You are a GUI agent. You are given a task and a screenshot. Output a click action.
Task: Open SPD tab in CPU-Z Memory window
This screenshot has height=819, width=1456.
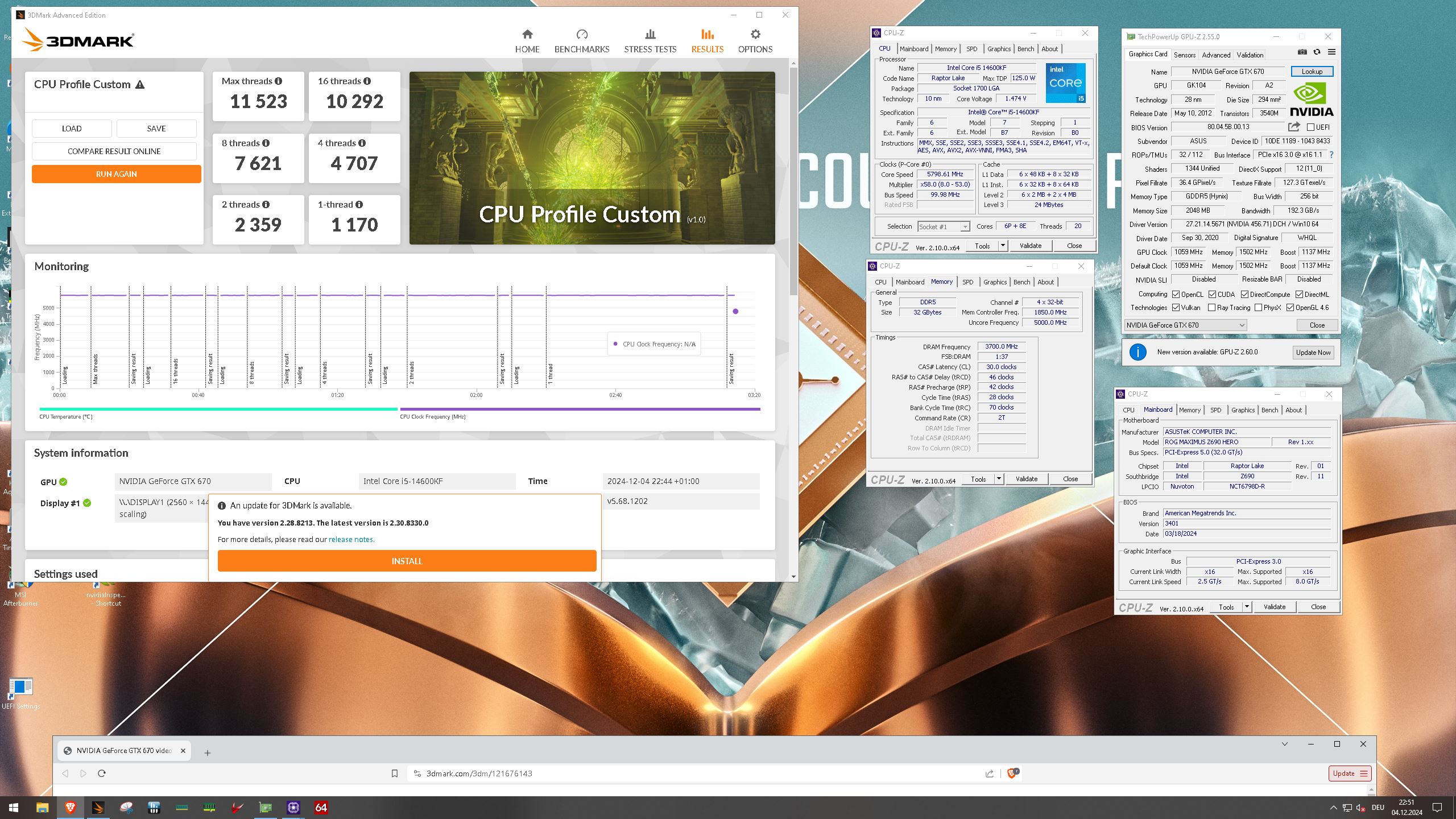click(x=967, y=282)
